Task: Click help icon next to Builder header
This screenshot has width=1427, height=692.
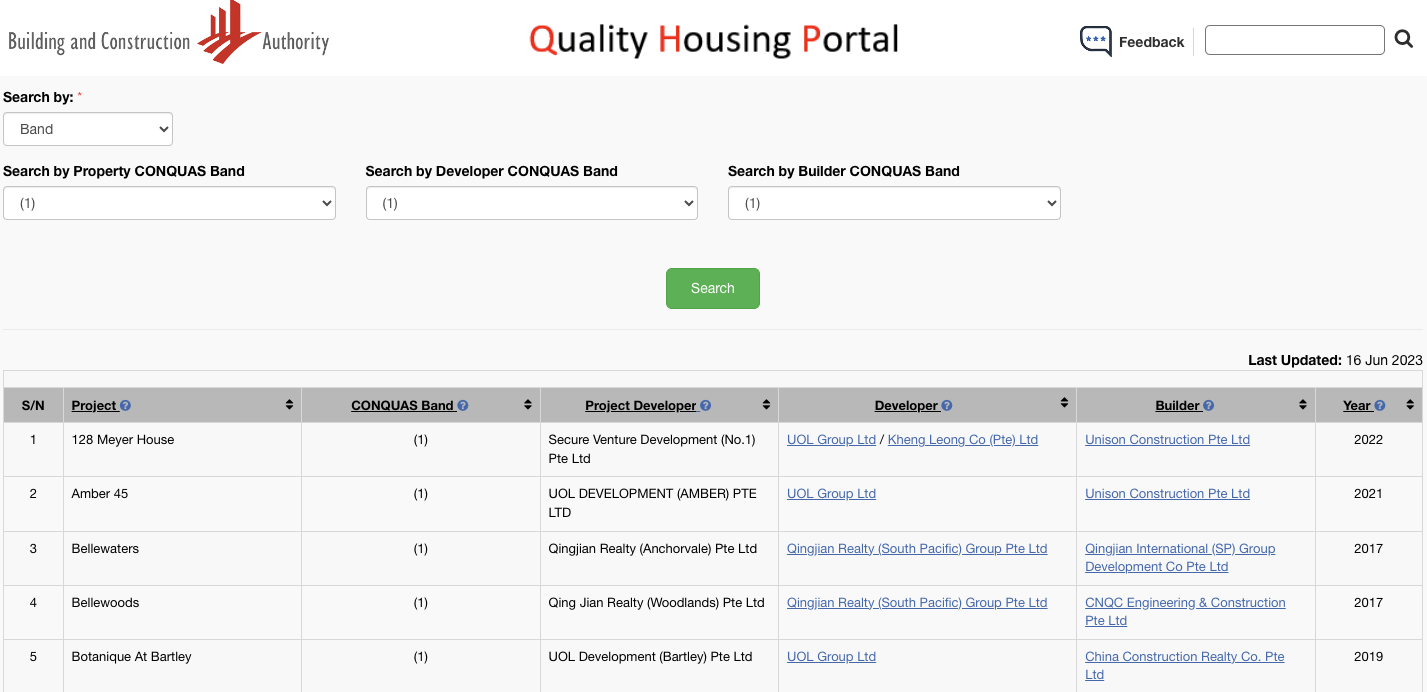Action: (x=1208, y=406)
